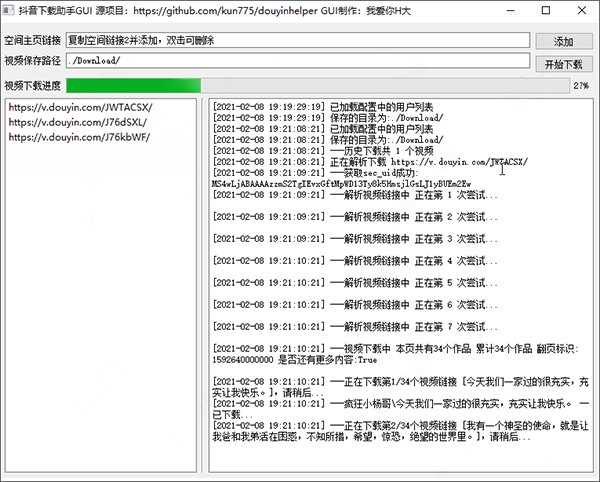Image resolution: width=600 pixels, height=482 pixels.
Task: Click the 视频保存路径 label
Action: [33, 60]
